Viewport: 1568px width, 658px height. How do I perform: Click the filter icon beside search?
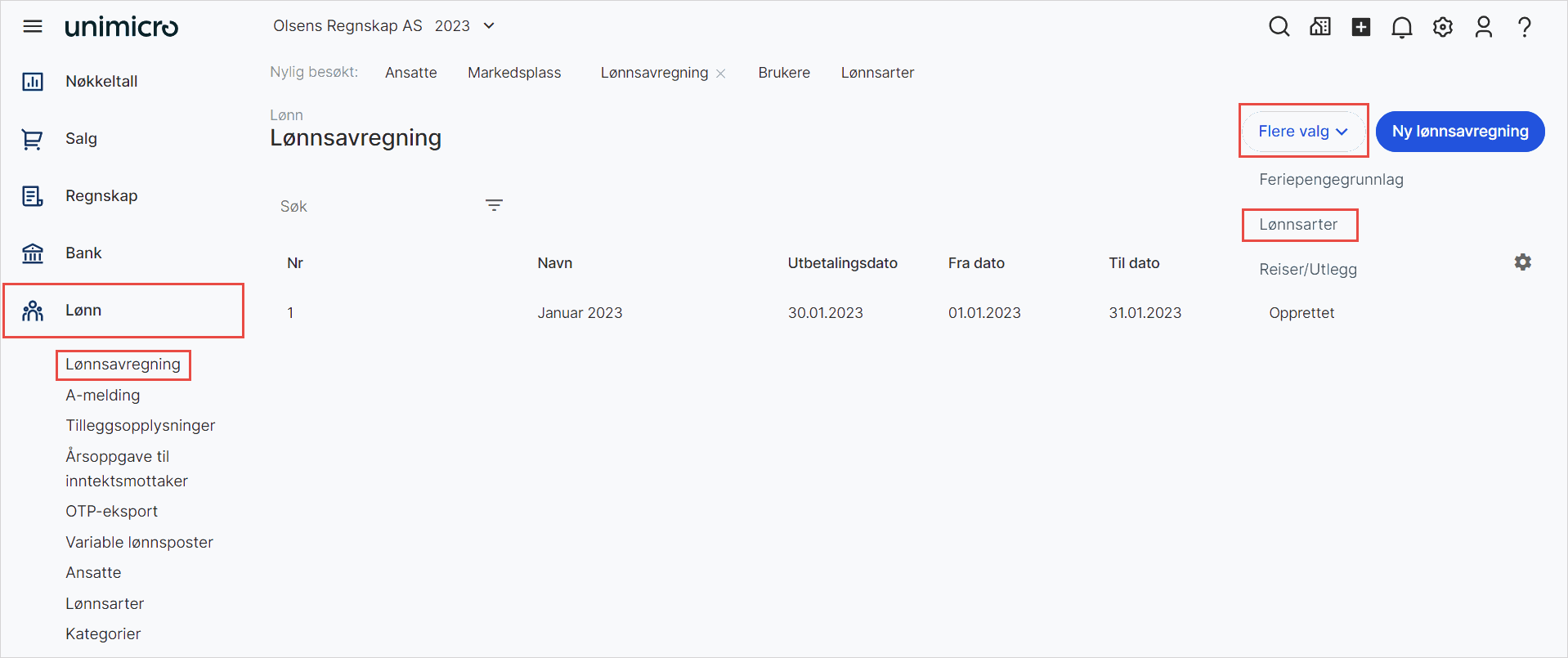click(494, 205)
